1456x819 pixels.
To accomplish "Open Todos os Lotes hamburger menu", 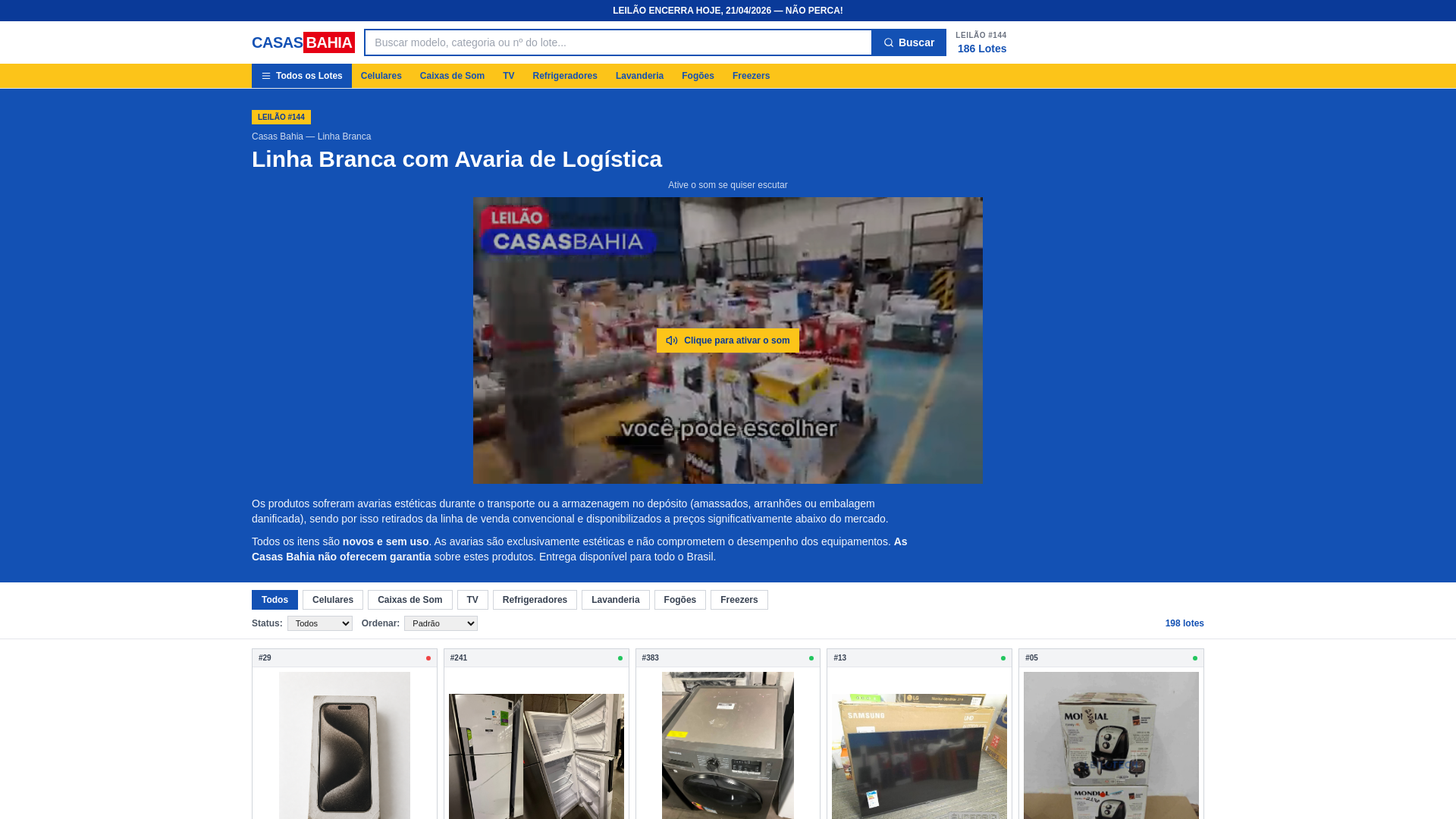I will point(302,76).
